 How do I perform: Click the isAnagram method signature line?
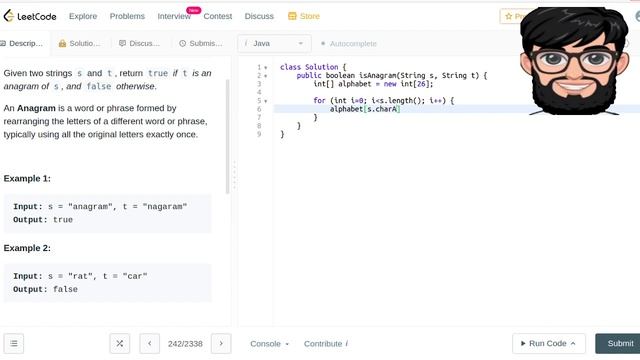[392, 76]
